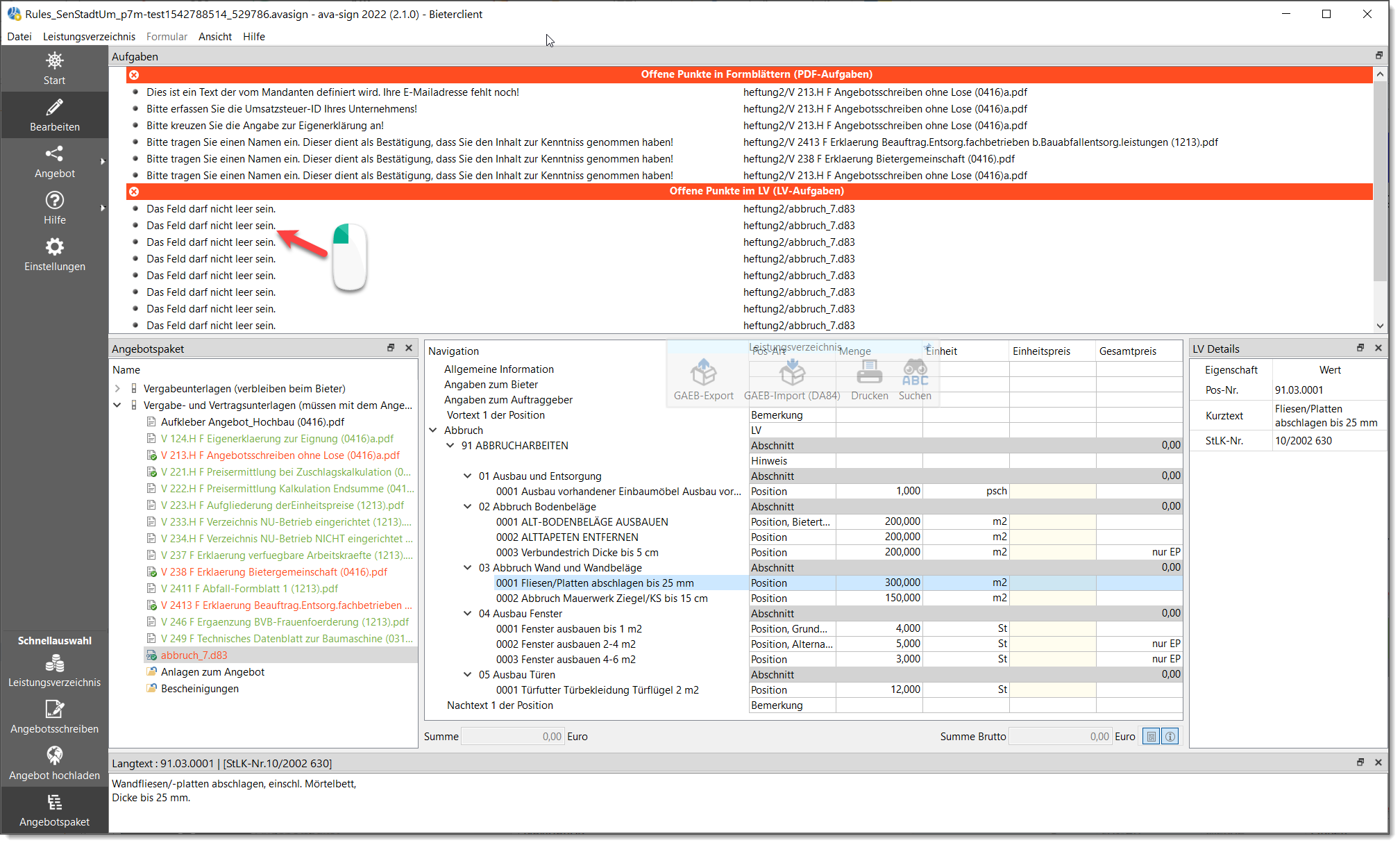Open the Hilfe question mark icon

pos(54,200)
